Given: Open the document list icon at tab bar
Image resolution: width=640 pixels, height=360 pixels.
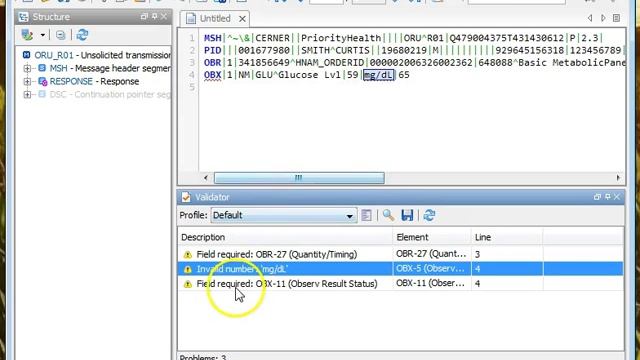Looking at the screenshot, I should pos(617,18).
